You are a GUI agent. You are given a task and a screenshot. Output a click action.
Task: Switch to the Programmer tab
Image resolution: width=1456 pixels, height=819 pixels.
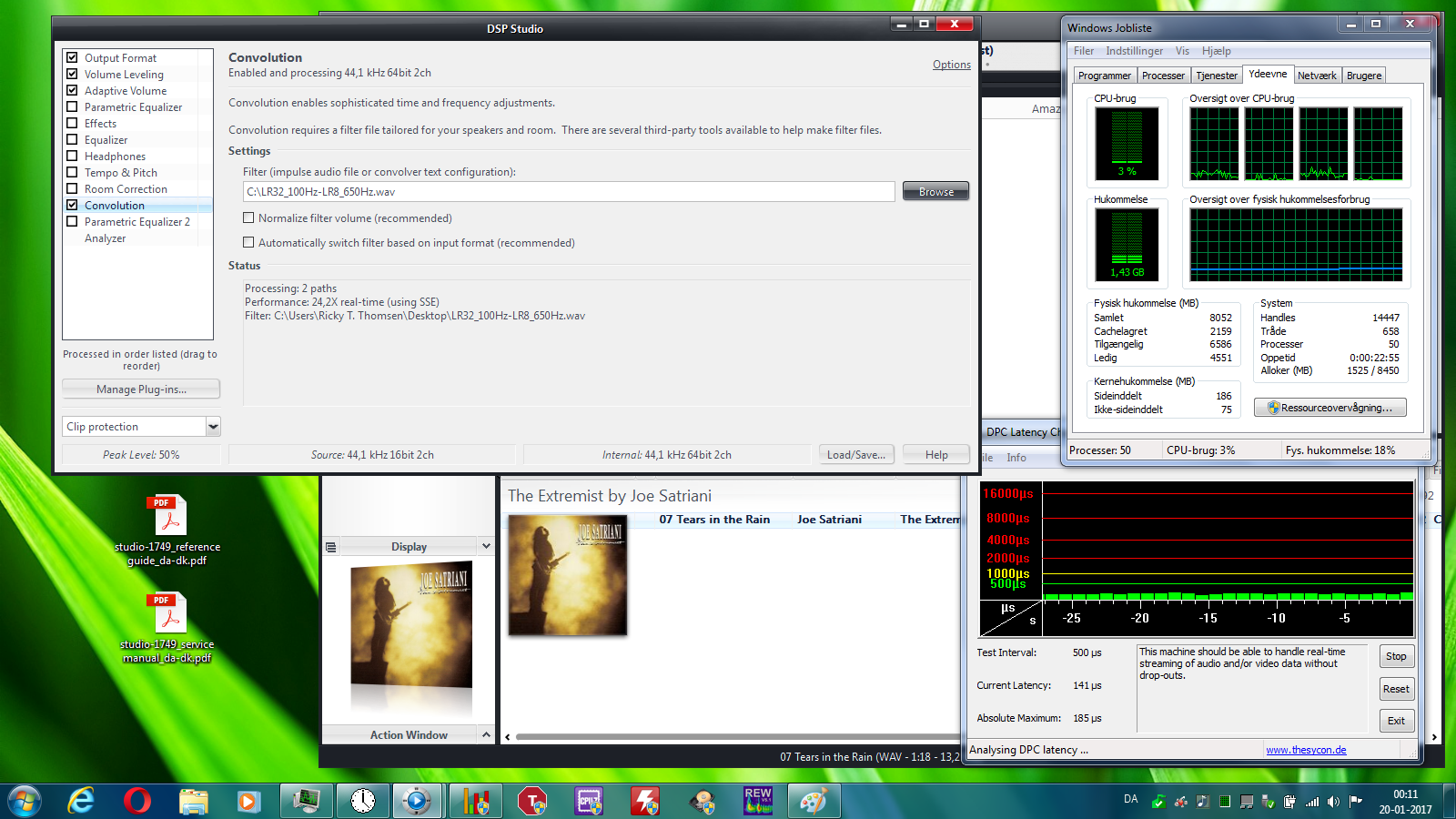click(1105, 76)
